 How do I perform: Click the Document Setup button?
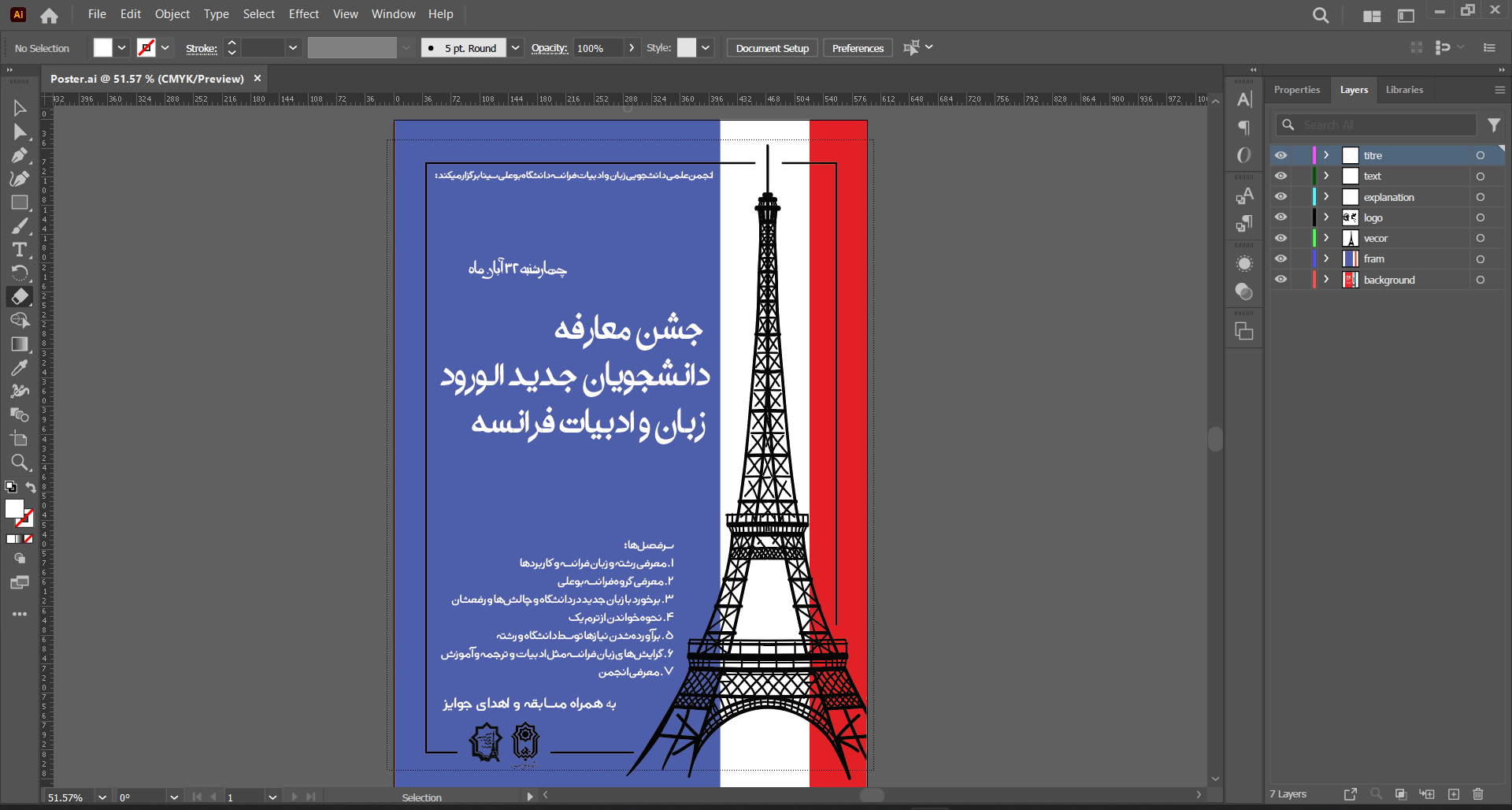pyautogui.click(x=772, y=48)
